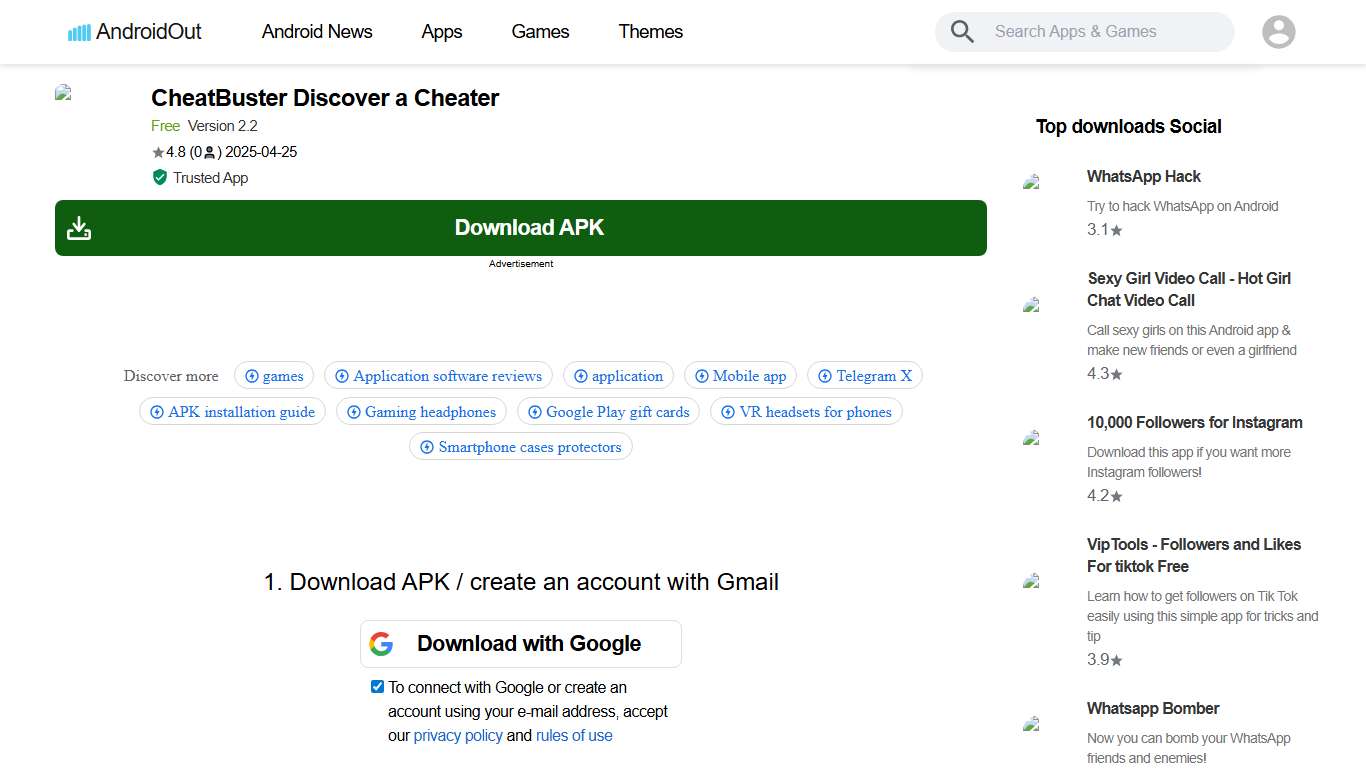This screenshot has width=1366, height=768.
Task: Click the user account avatar icon
Action: pos(1278,31)
